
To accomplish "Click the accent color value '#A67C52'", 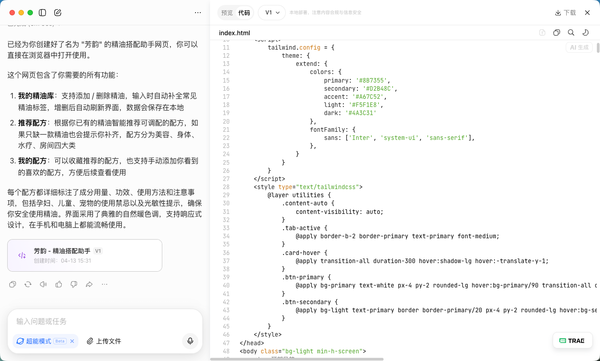I will click(x=369, y=96).
